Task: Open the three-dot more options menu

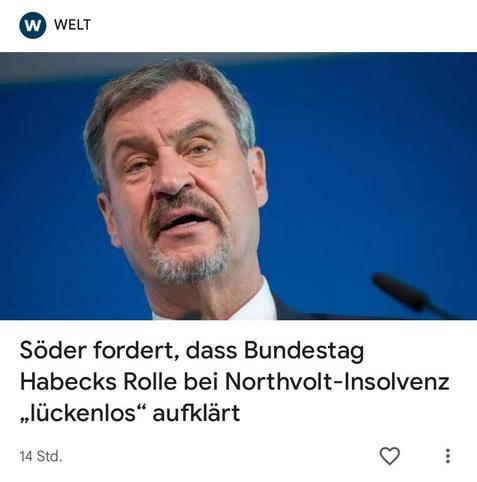Action: coord(448,456)
